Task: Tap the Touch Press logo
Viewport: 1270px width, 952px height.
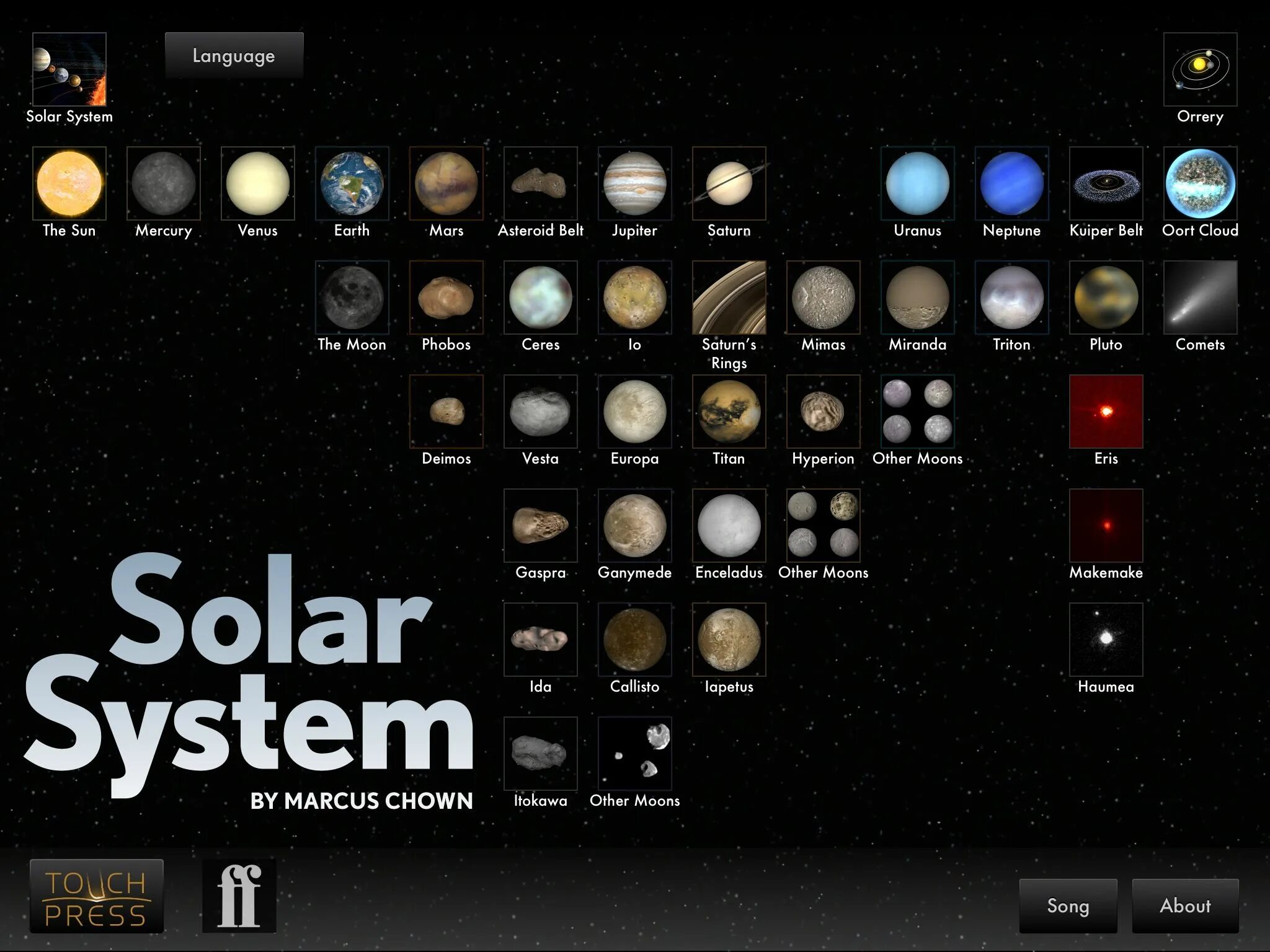Action: coord(97,896)
